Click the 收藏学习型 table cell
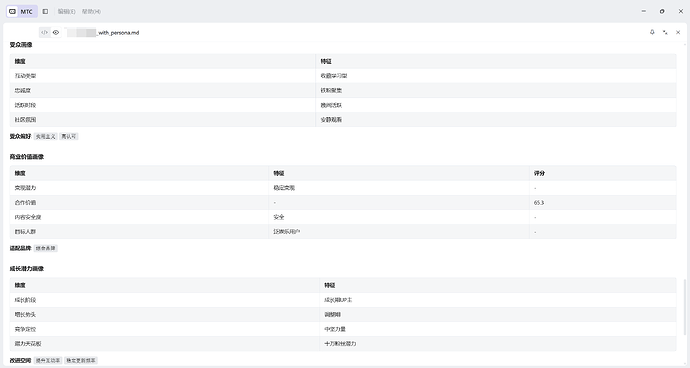This screenshot has width=690, height=368. point(496,76)
